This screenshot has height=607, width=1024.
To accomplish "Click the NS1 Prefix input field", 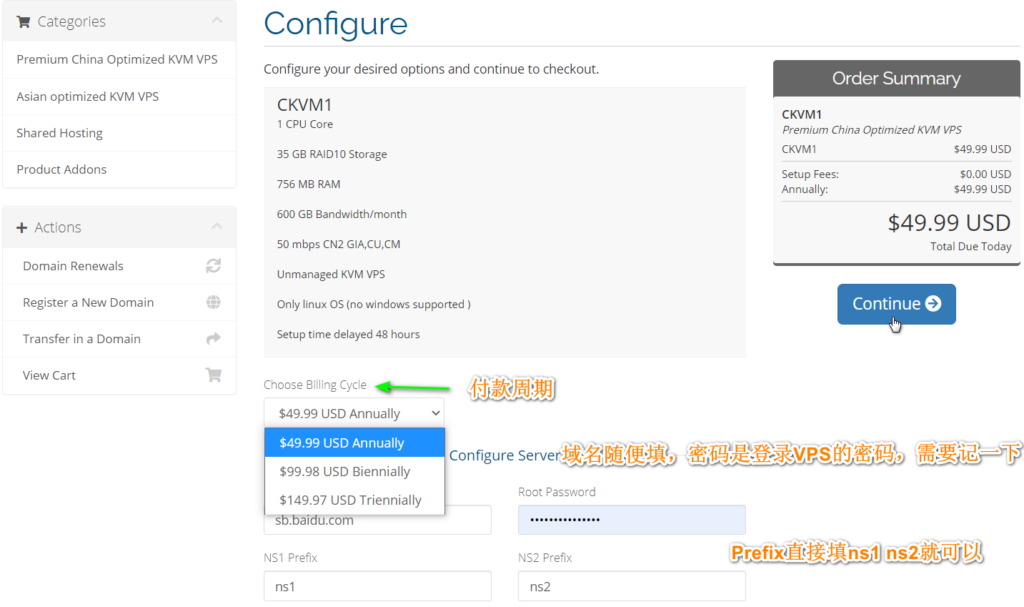I will point(377,586).
